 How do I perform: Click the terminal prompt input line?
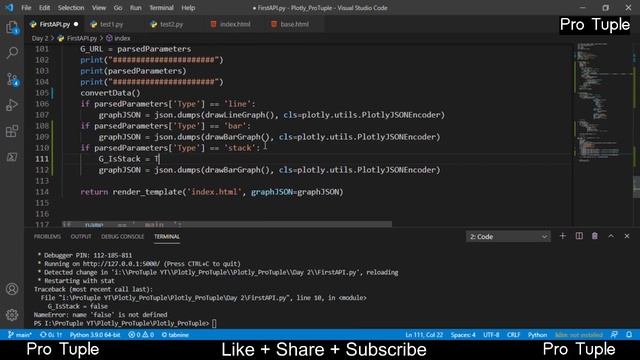pyautogui.click(x=125, y=323)
